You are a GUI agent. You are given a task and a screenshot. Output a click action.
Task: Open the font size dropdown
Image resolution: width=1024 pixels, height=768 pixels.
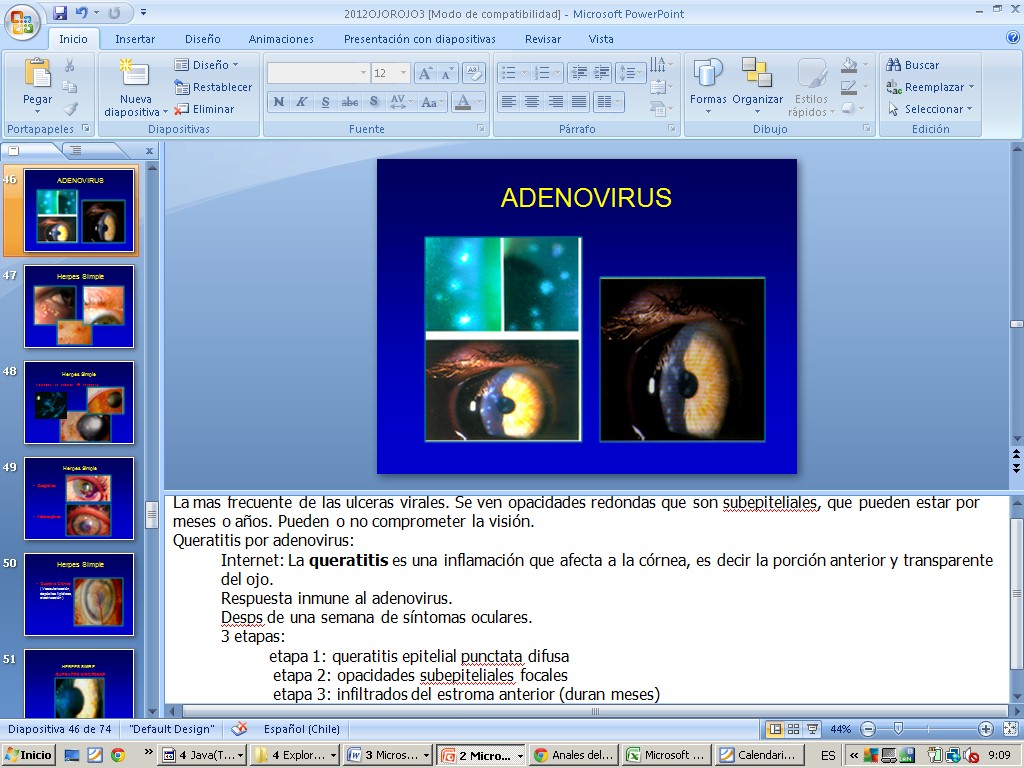point(404,73)
